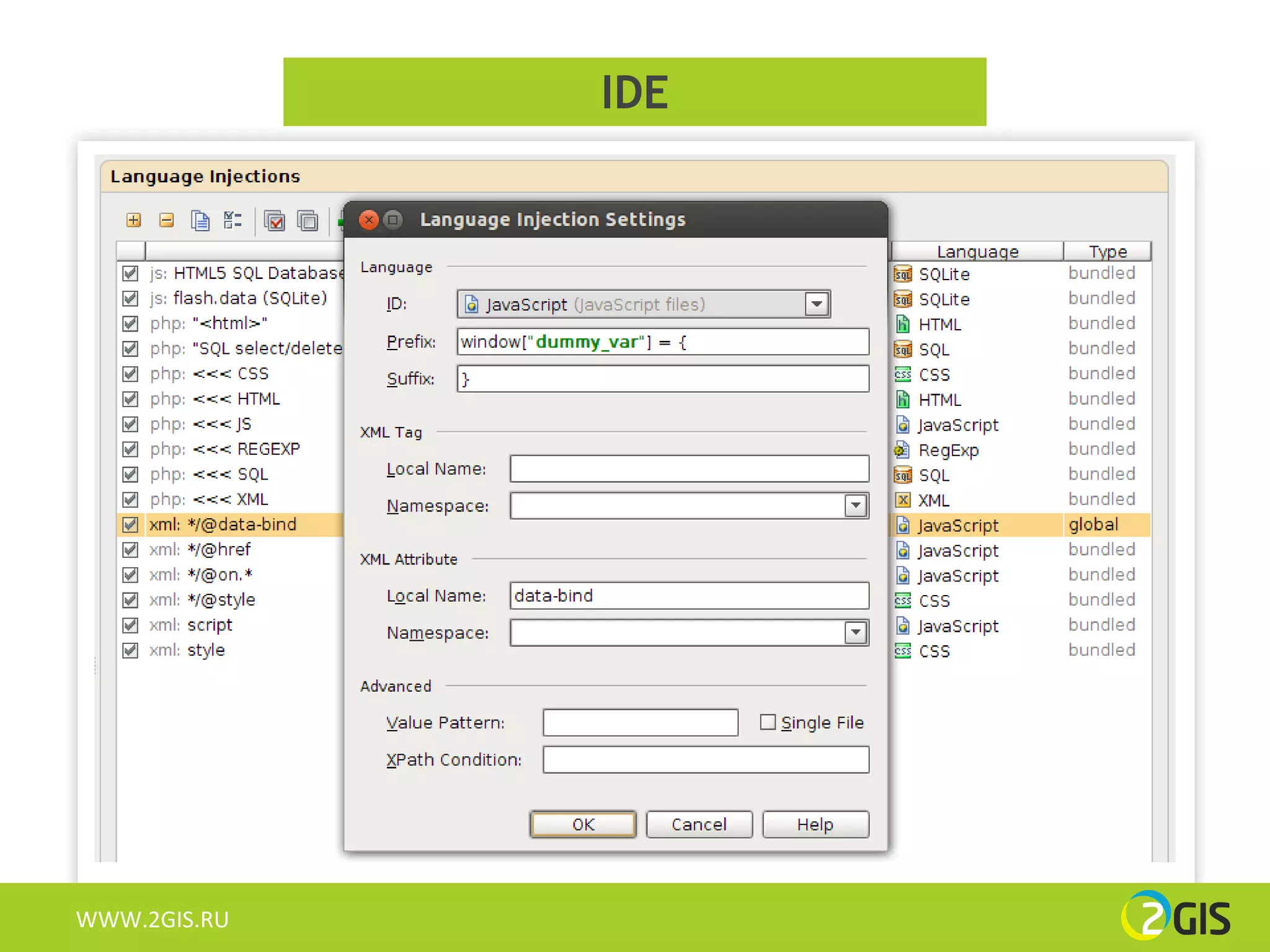Click the XPath Condition input field

[x=706, y=760]
